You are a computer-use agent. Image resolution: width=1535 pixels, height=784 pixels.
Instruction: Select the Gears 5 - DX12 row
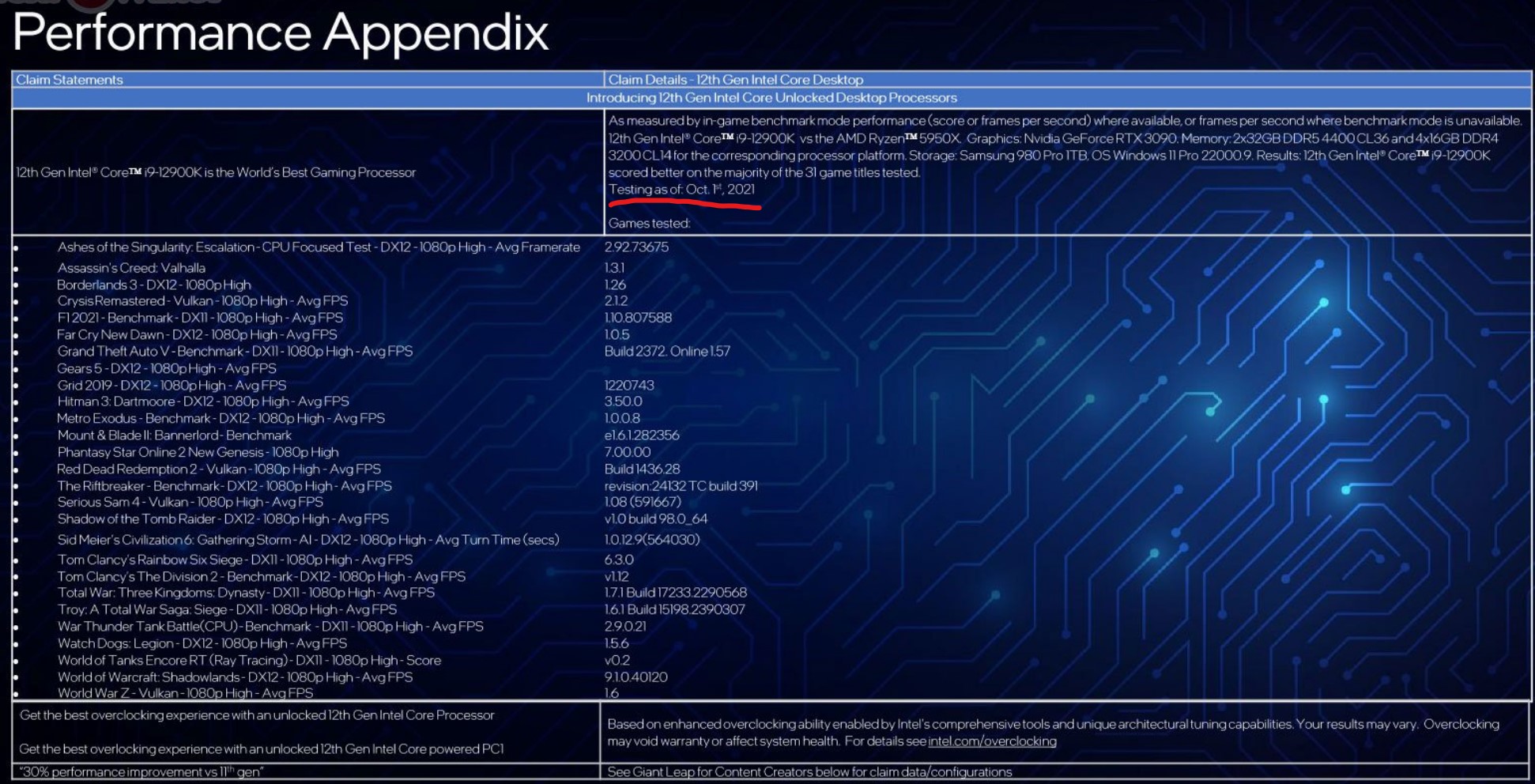pos(167,369)
